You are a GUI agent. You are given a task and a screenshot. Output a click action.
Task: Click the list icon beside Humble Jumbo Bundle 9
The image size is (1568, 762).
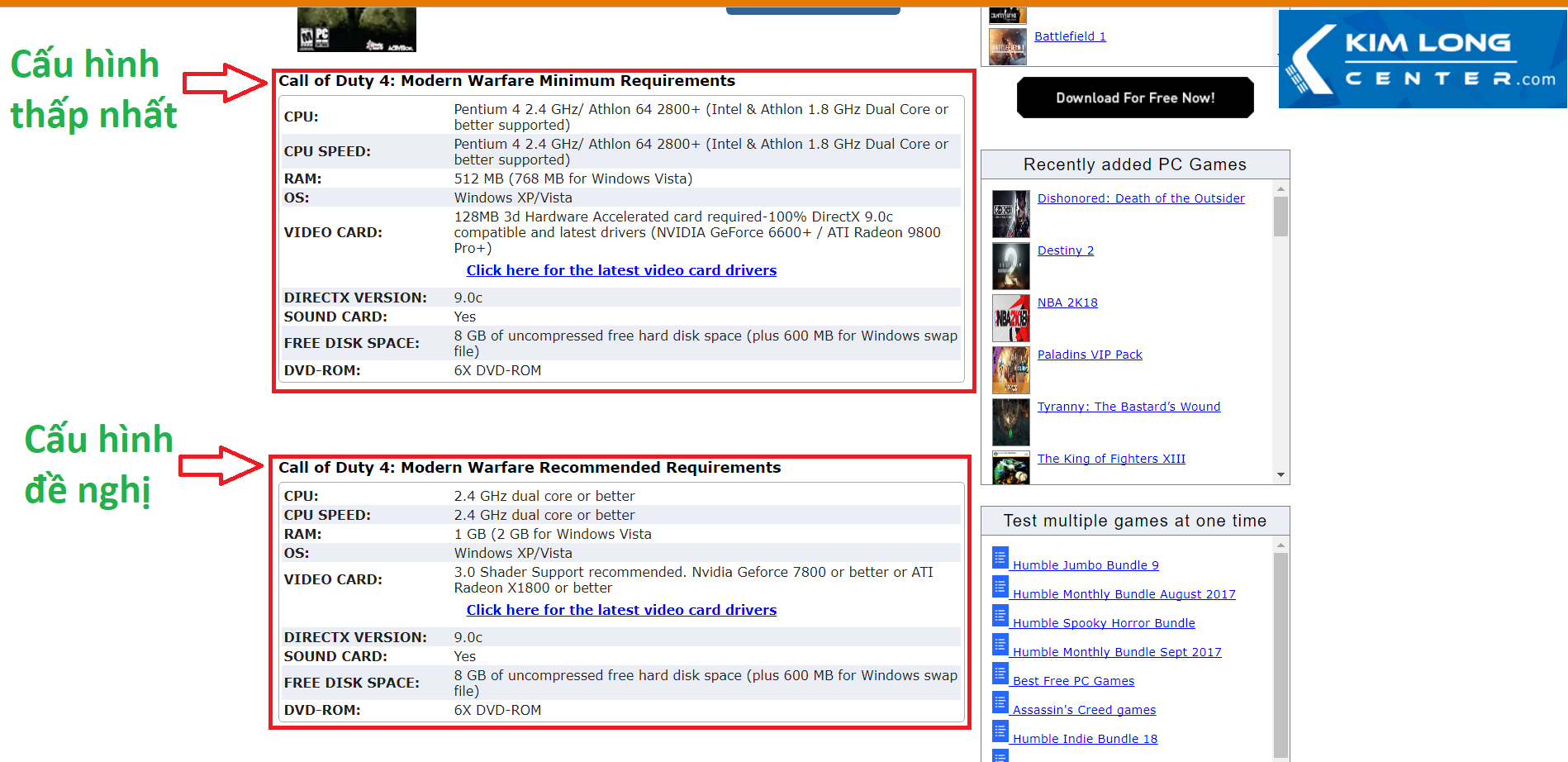(x=1000, y=558)
